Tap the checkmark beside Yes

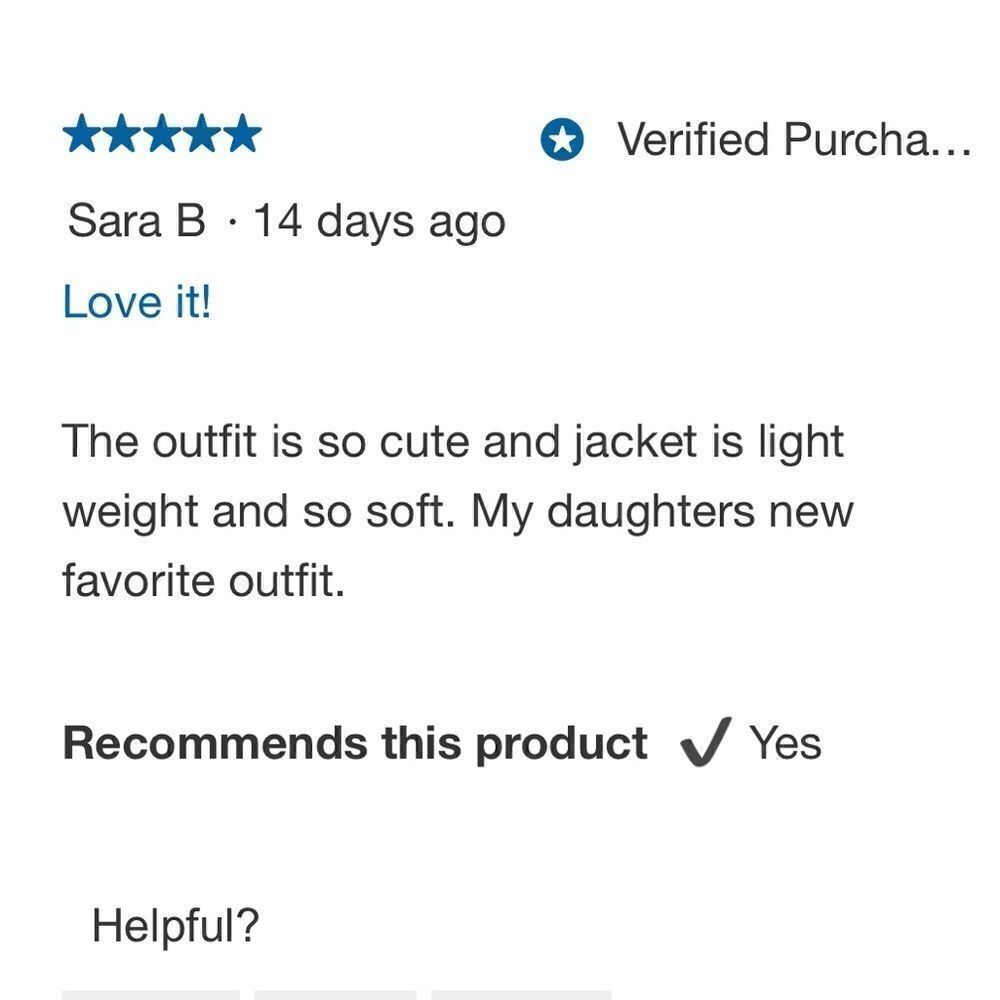coord(705,742)
